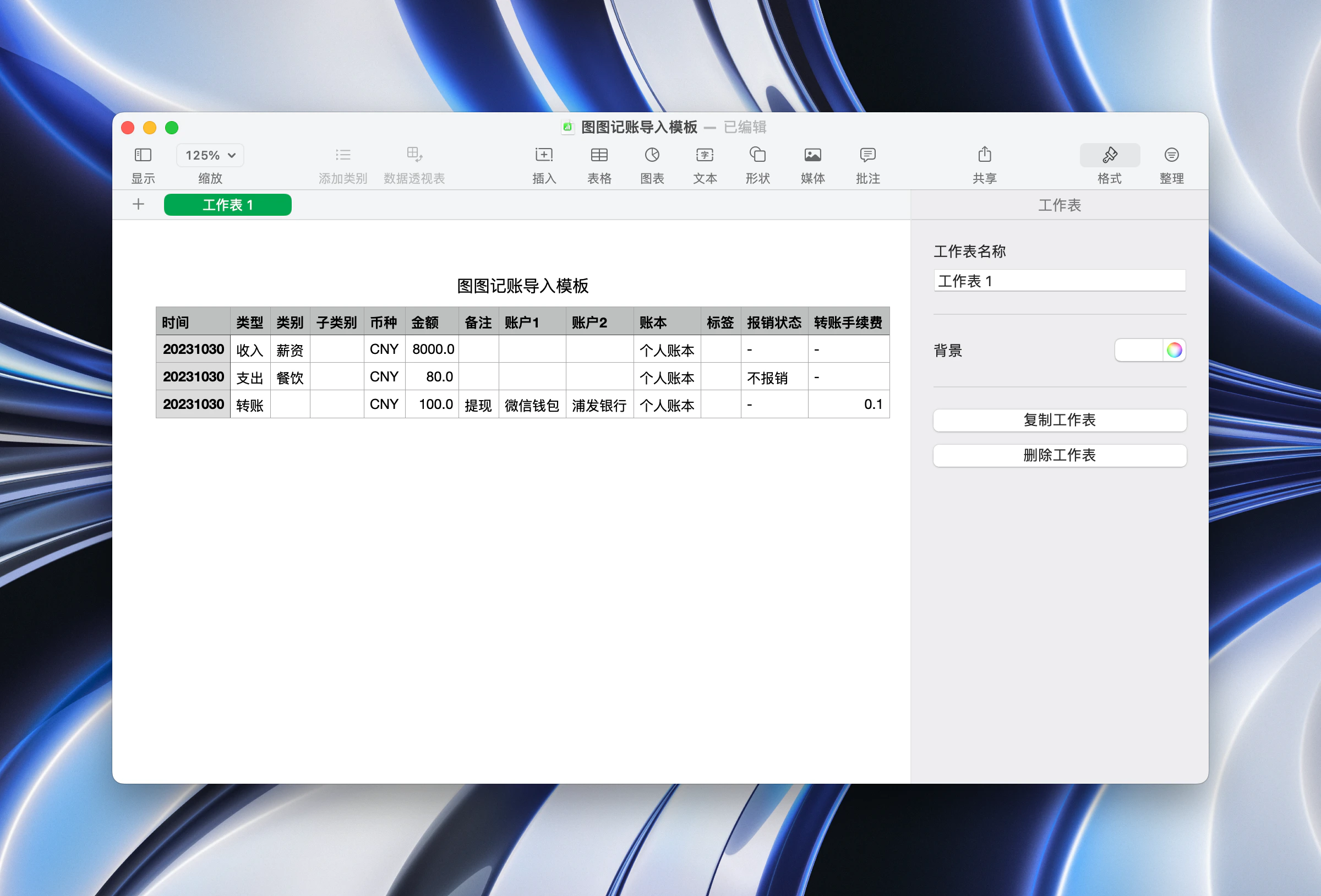
Task: Open the background color wheel picker
Action: [x=1174, y=350]
